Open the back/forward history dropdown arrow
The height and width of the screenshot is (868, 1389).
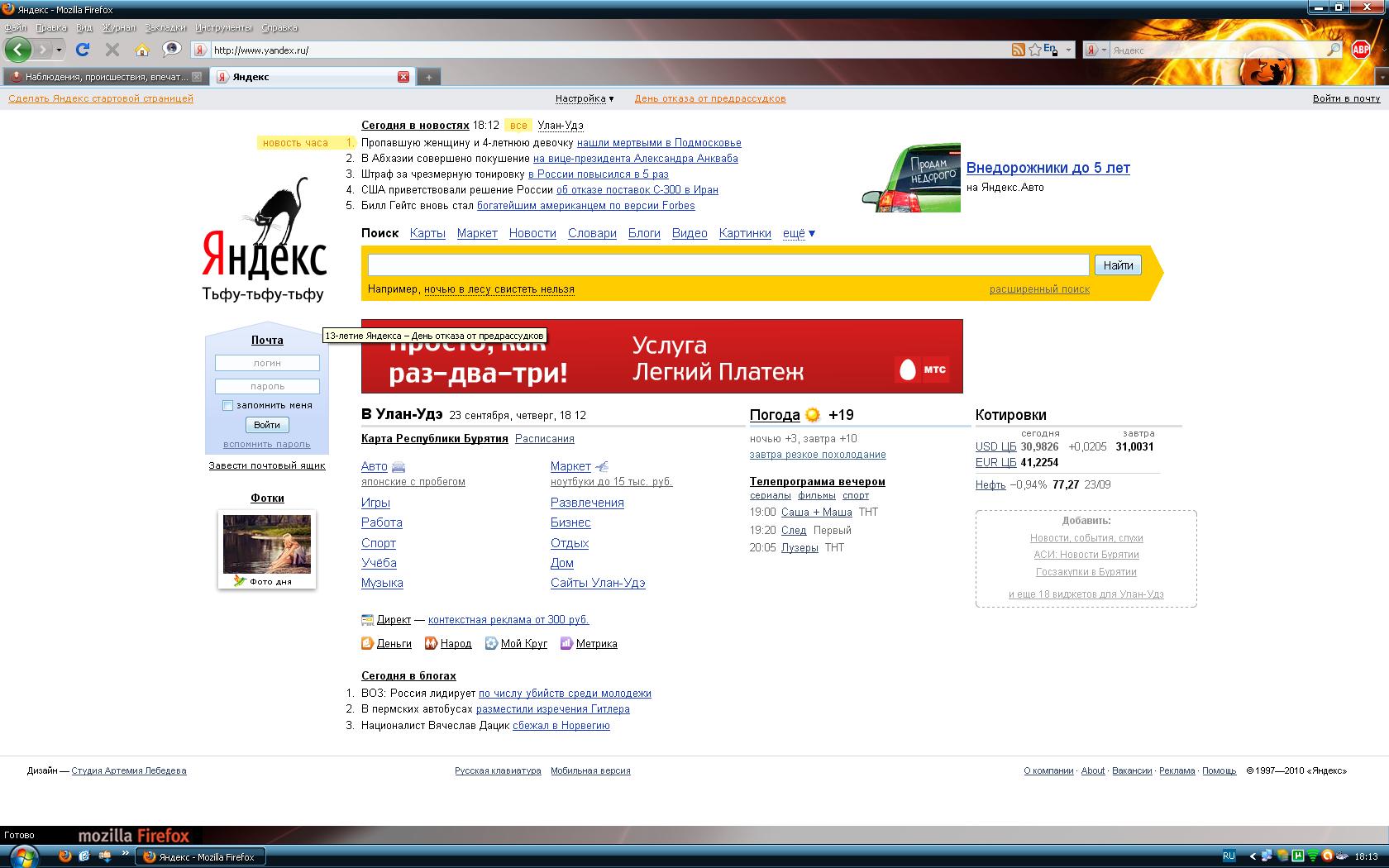pyautogui.click(x=59, y=50)
